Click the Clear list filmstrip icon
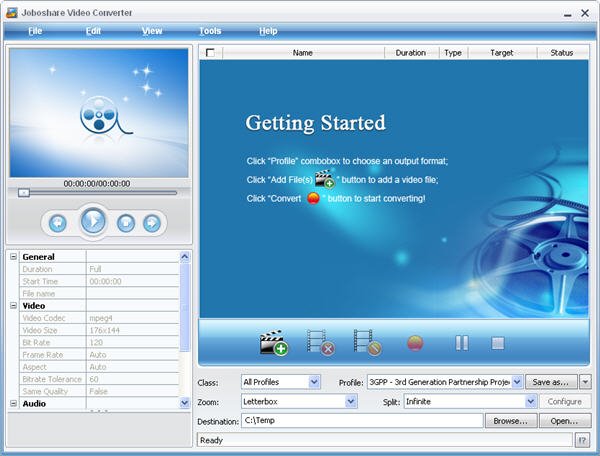The width and height of the screenshot is (600, 456). 367,343
